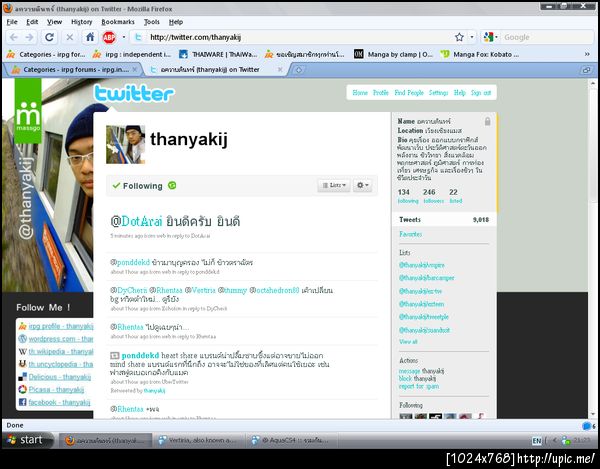Image resolution: width=600 pixels, height=469 pixels.
Task: Open irpg profile - thanyakij link
Action: tap(61, 326)
